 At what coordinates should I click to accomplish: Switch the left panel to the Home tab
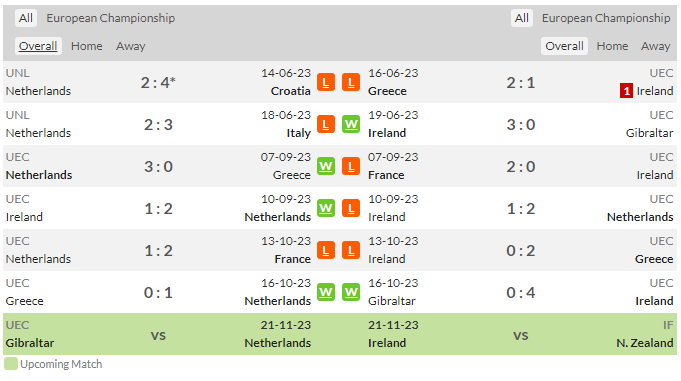tap(87, 46)
